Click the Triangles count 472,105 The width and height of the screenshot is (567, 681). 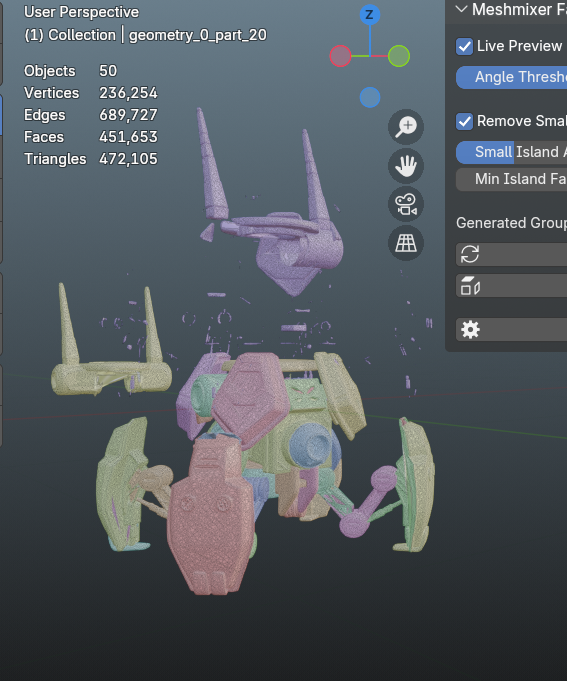(x=129, y=159)
